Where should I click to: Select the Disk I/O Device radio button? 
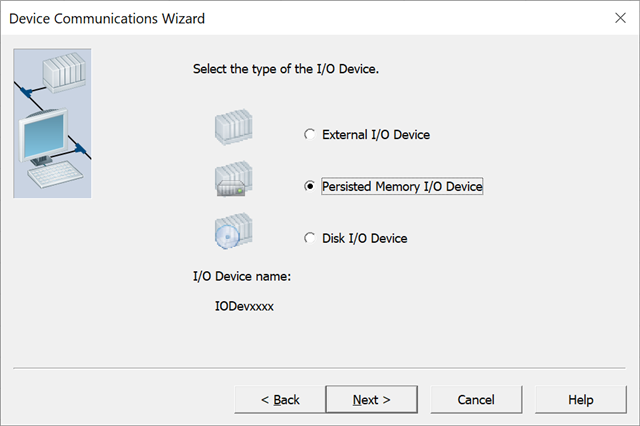click(309, 238)
